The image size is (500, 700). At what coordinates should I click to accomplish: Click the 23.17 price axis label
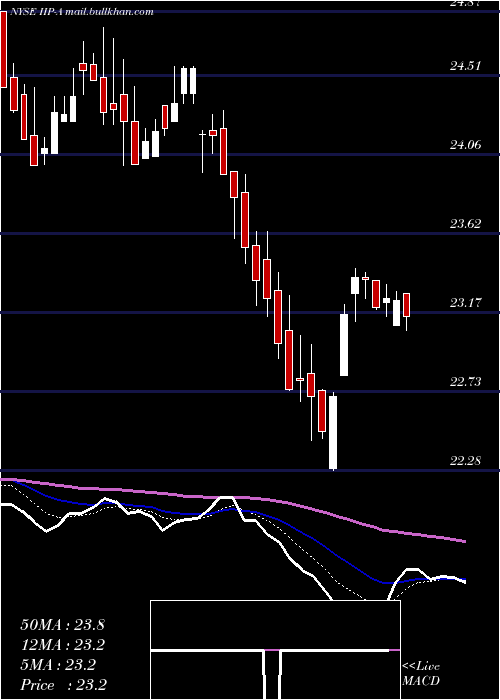pos(466,303)
